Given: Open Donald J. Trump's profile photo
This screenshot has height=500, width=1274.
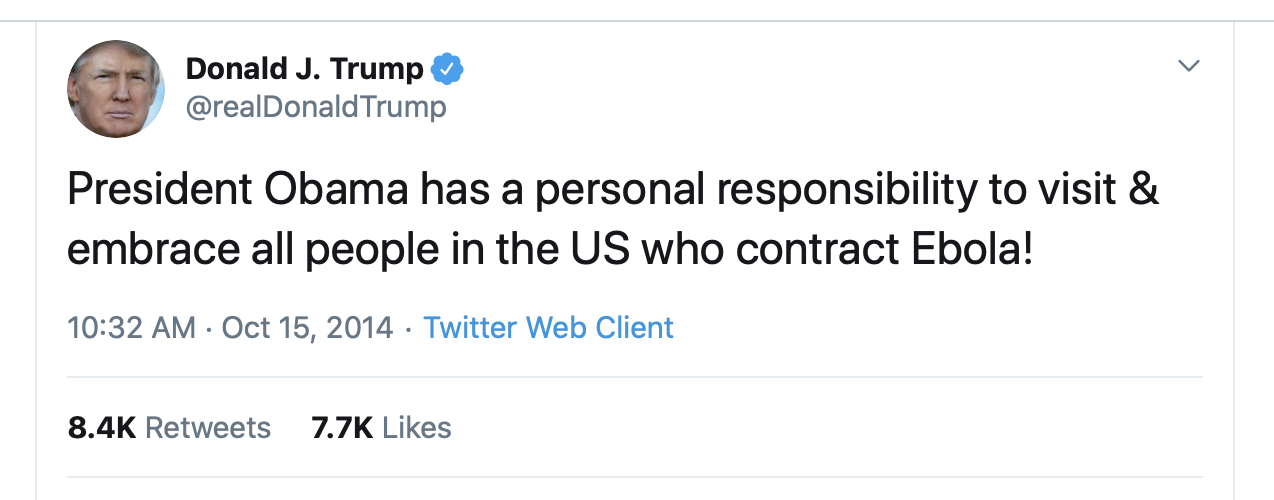Looking at the screenshot, I should [115, 89].
